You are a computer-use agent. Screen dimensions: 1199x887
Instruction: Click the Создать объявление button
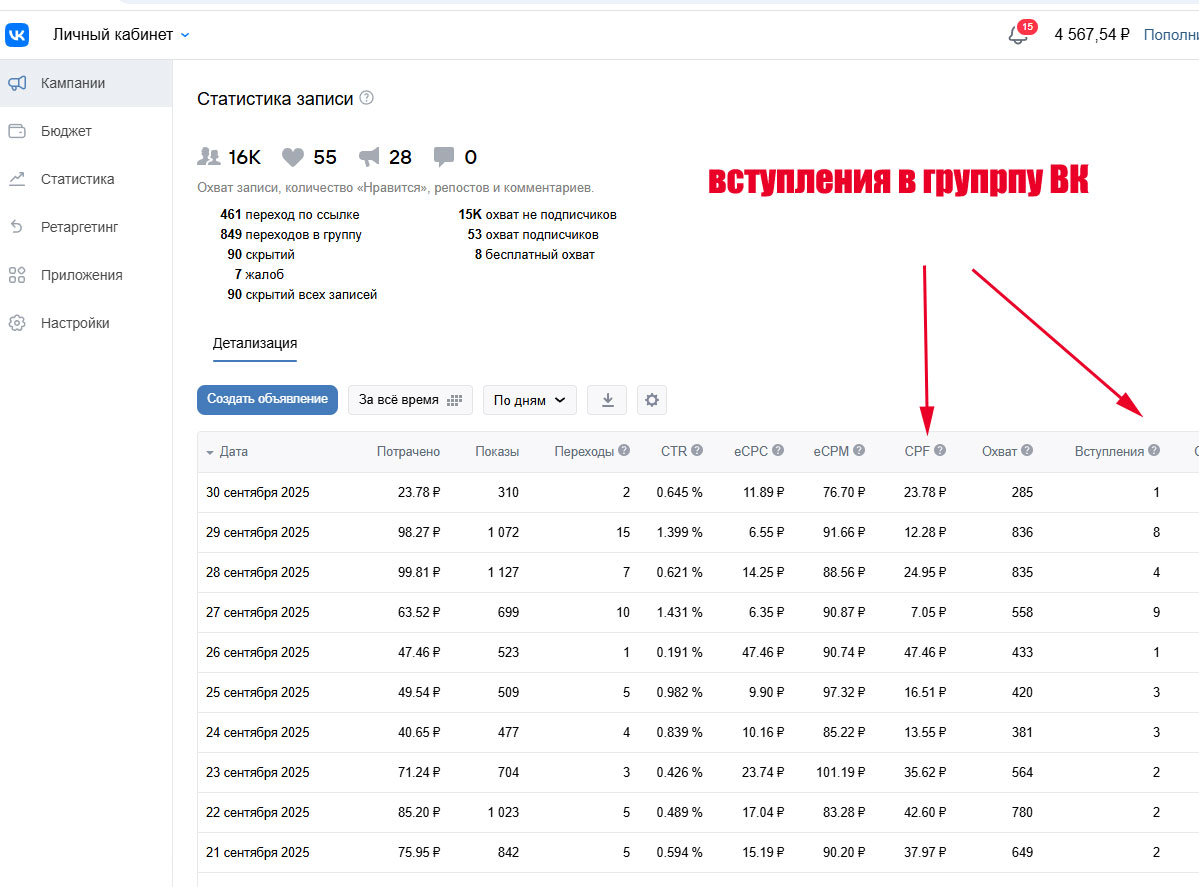tap(267, 399)
